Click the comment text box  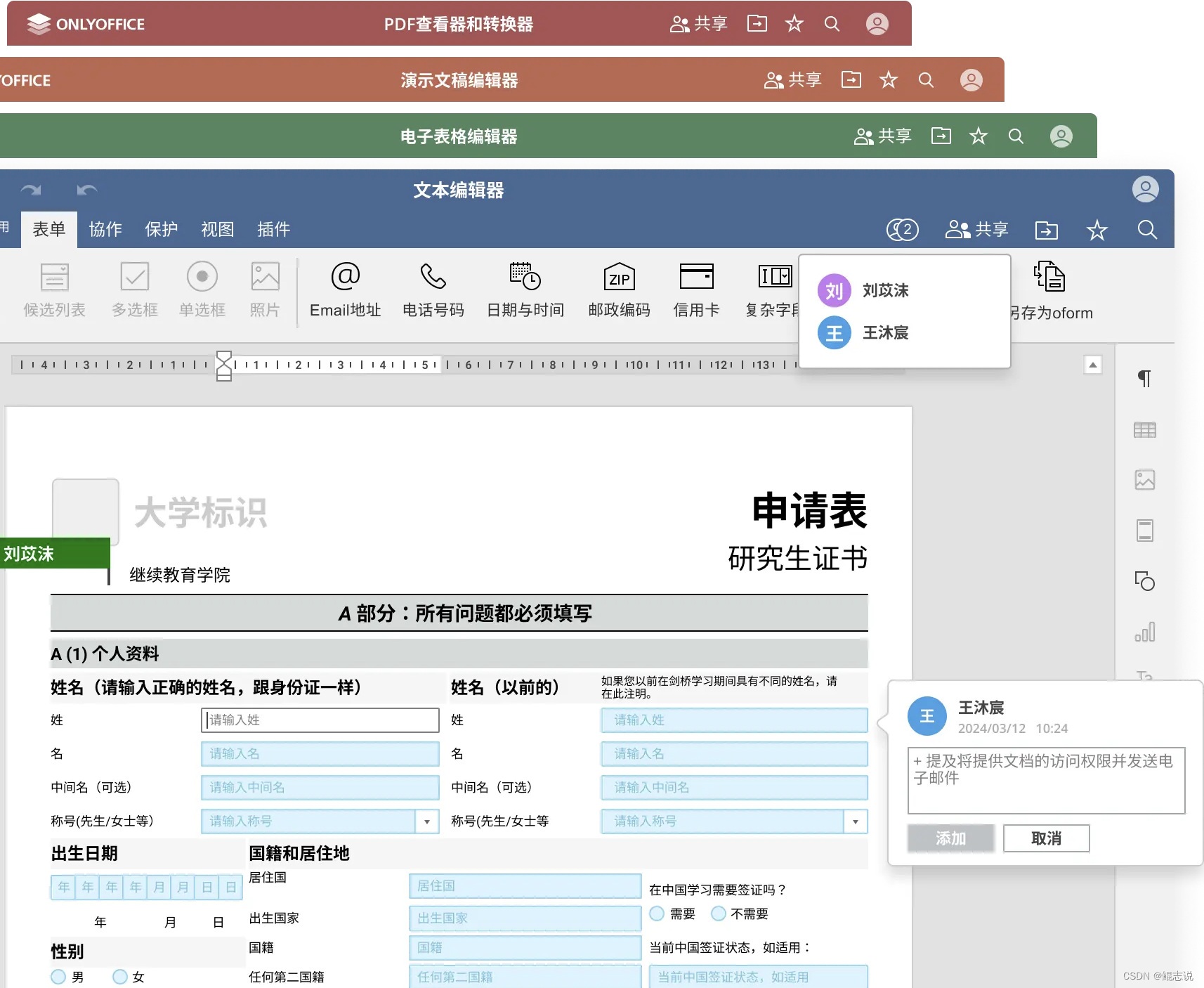tap(1046, 781)
